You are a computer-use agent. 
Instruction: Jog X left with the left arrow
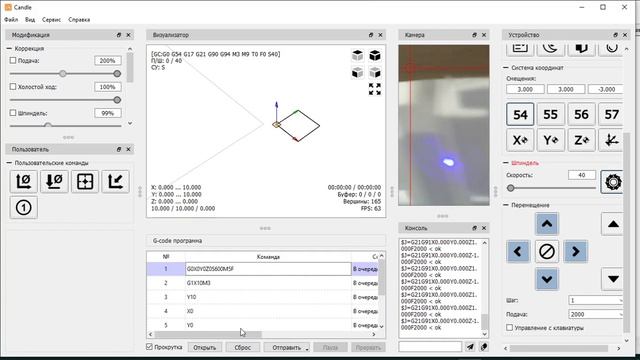click(518, 251)
